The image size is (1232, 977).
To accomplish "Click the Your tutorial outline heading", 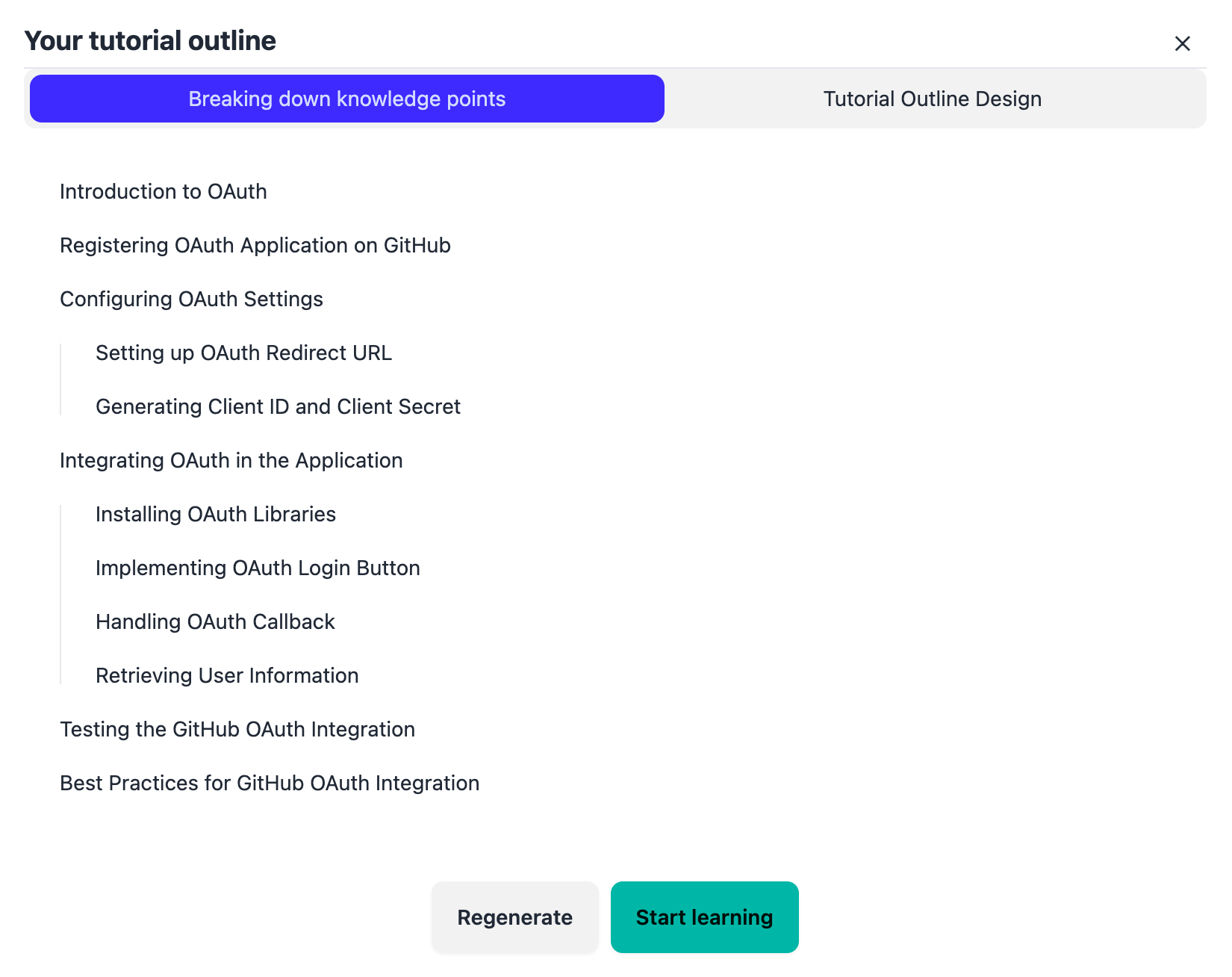I will tap(150, 41).
